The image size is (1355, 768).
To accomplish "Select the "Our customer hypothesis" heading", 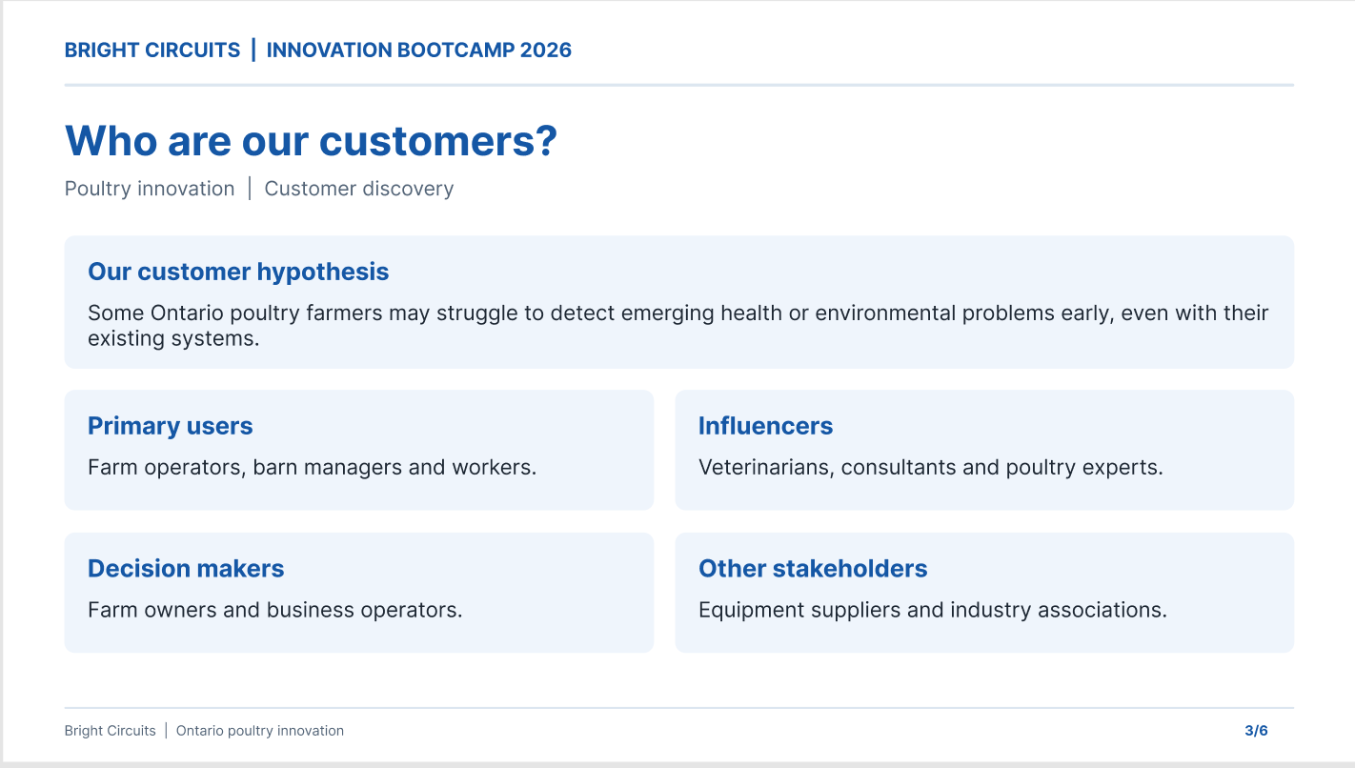I will [x=238, y=272].
